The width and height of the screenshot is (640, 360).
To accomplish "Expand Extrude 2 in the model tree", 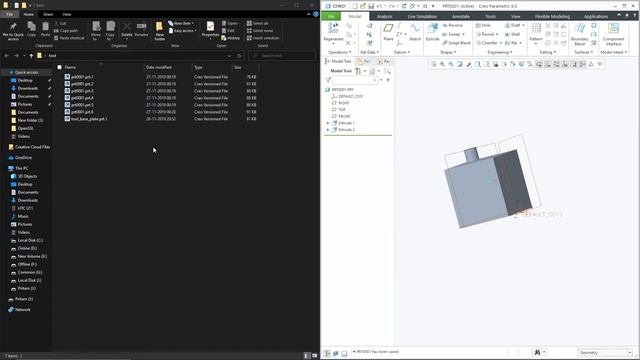I will point(328,130).
